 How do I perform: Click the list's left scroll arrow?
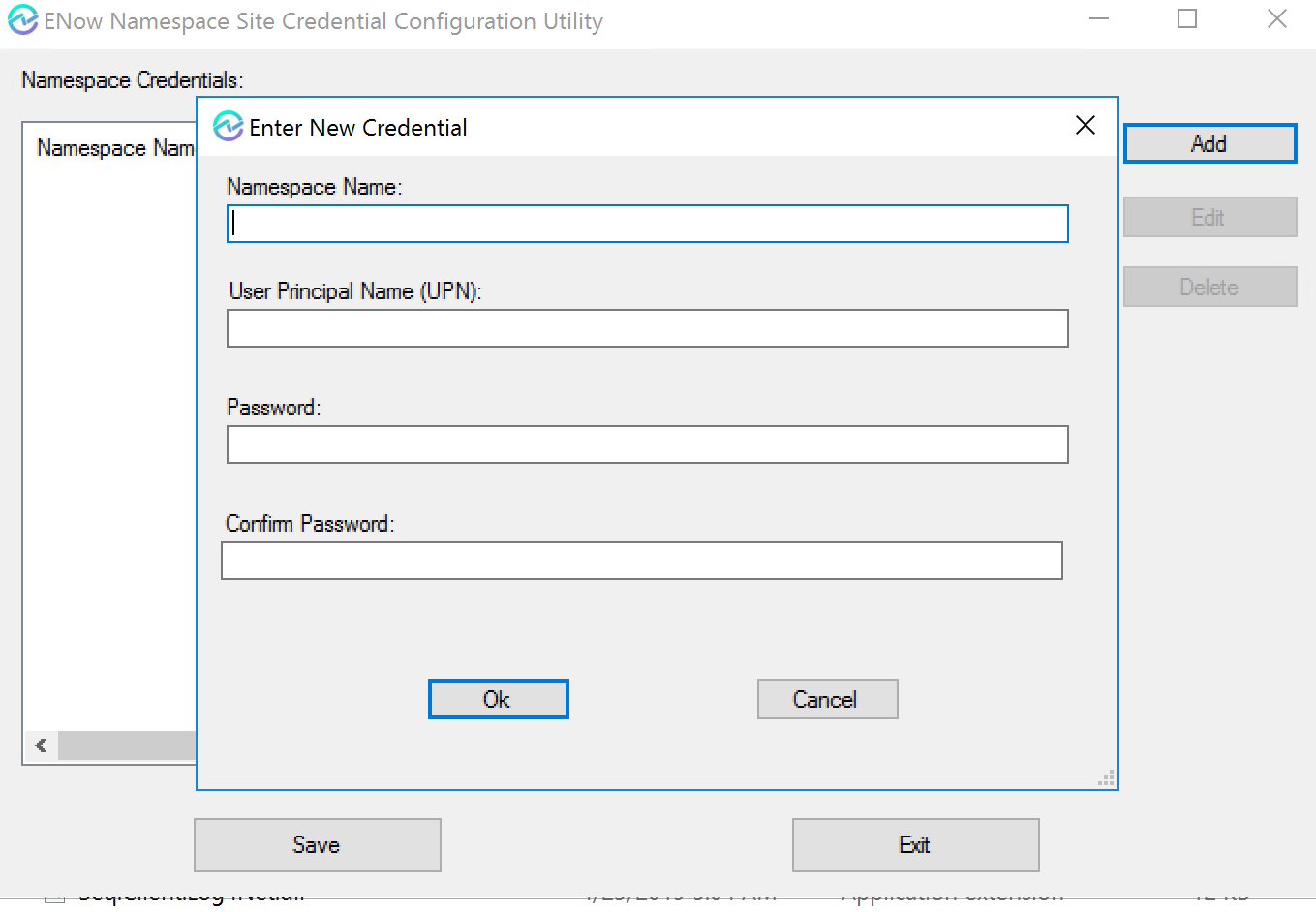(x=41, y=745)
